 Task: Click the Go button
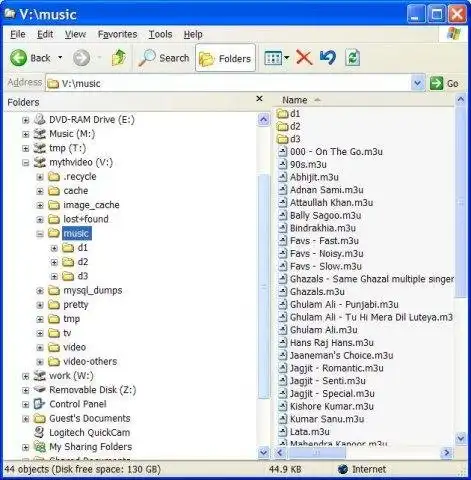(444, 83)
